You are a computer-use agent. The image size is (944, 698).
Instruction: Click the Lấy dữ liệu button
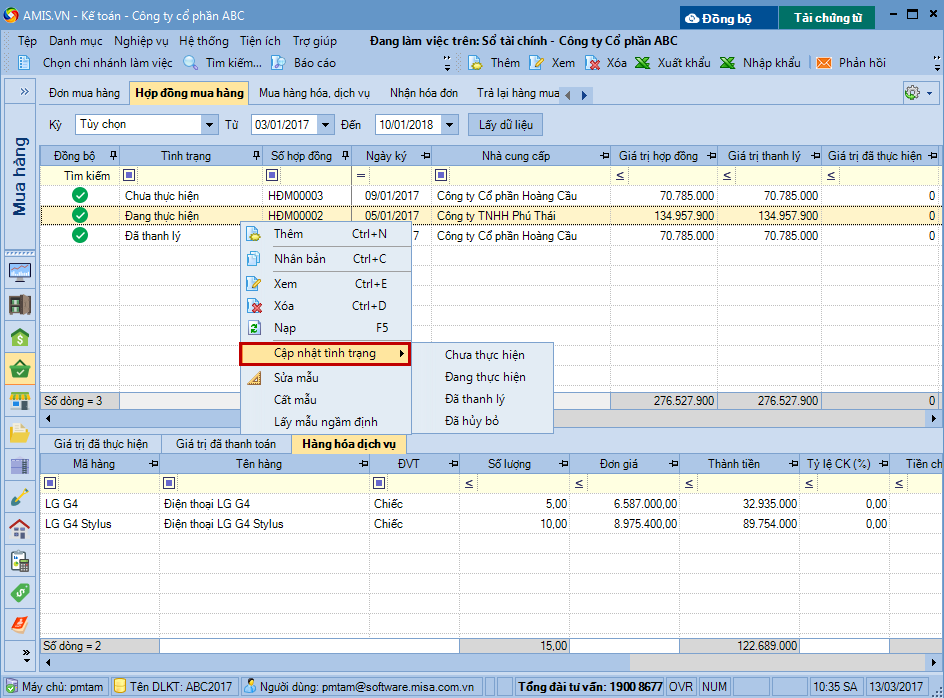[x=505, y=125]
